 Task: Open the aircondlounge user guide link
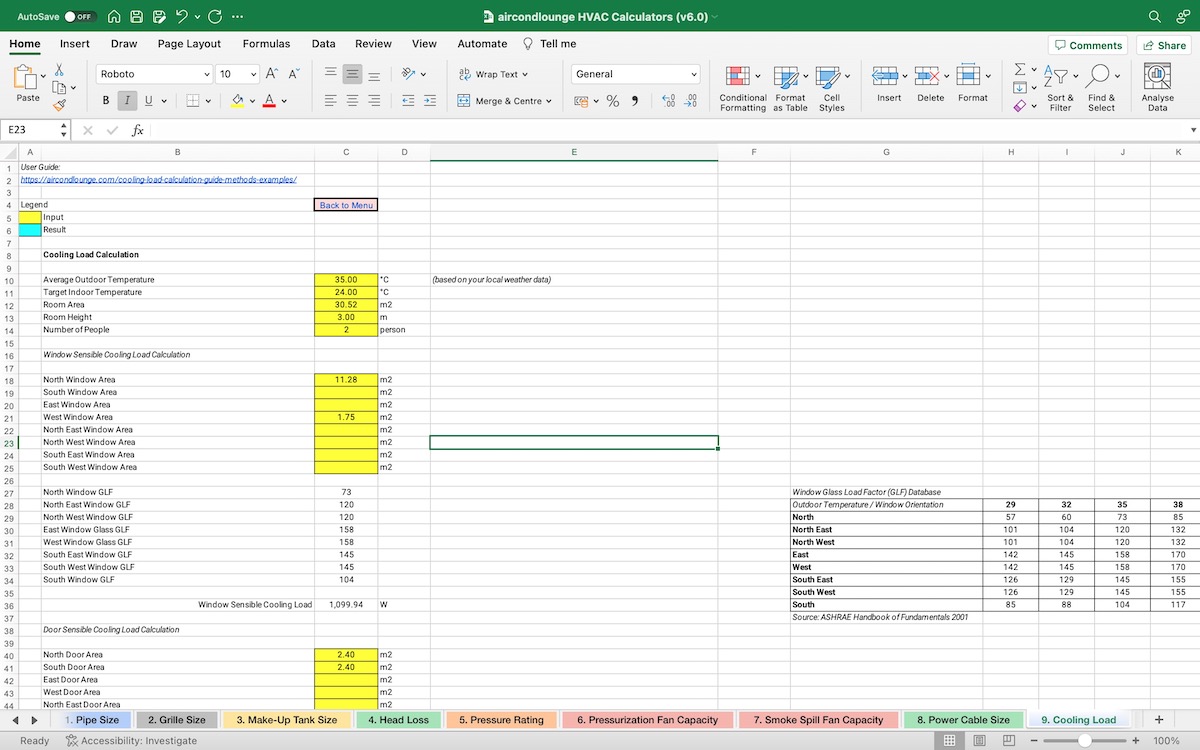(x=158, y=179)
